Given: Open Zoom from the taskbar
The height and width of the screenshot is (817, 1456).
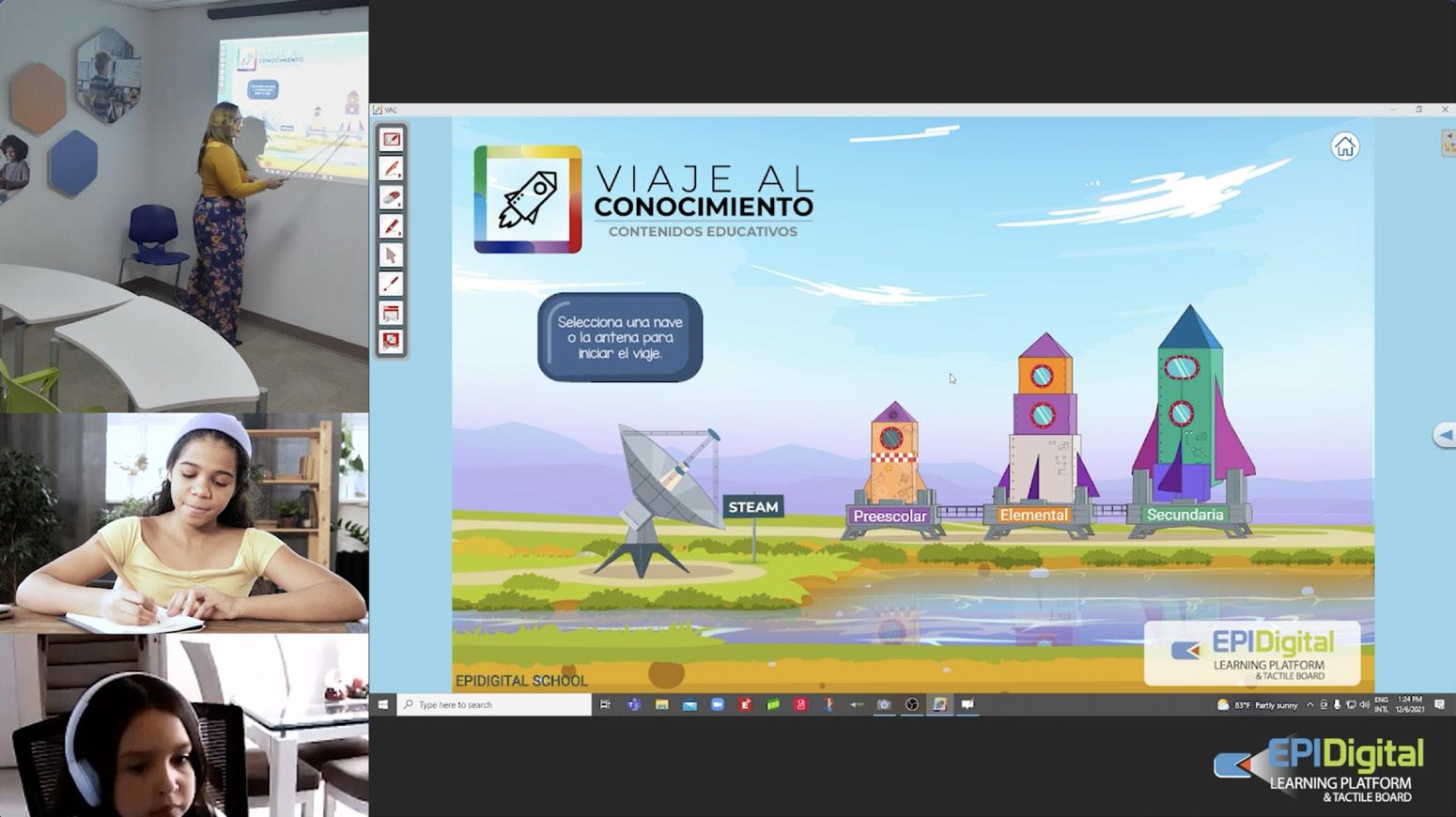Looking at the screenshot, I should (718, 704).
